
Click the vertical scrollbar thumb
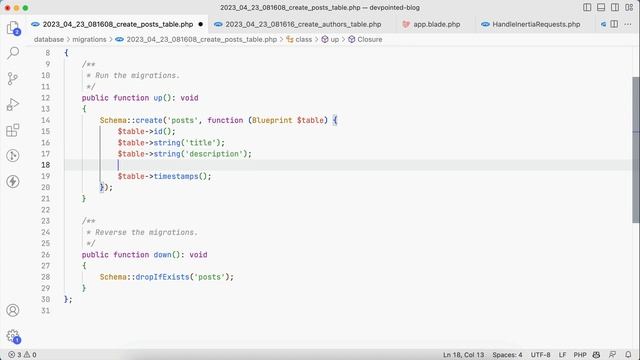click(x=636, y=150)
